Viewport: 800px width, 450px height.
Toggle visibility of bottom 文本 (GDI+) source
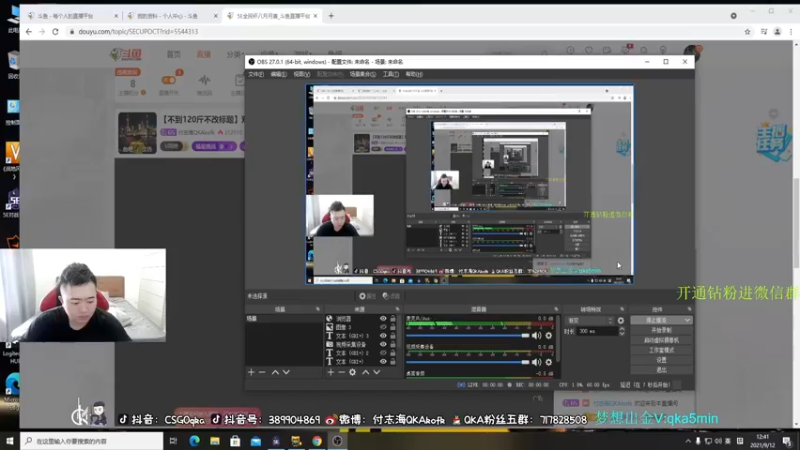(x=383, y=361)
